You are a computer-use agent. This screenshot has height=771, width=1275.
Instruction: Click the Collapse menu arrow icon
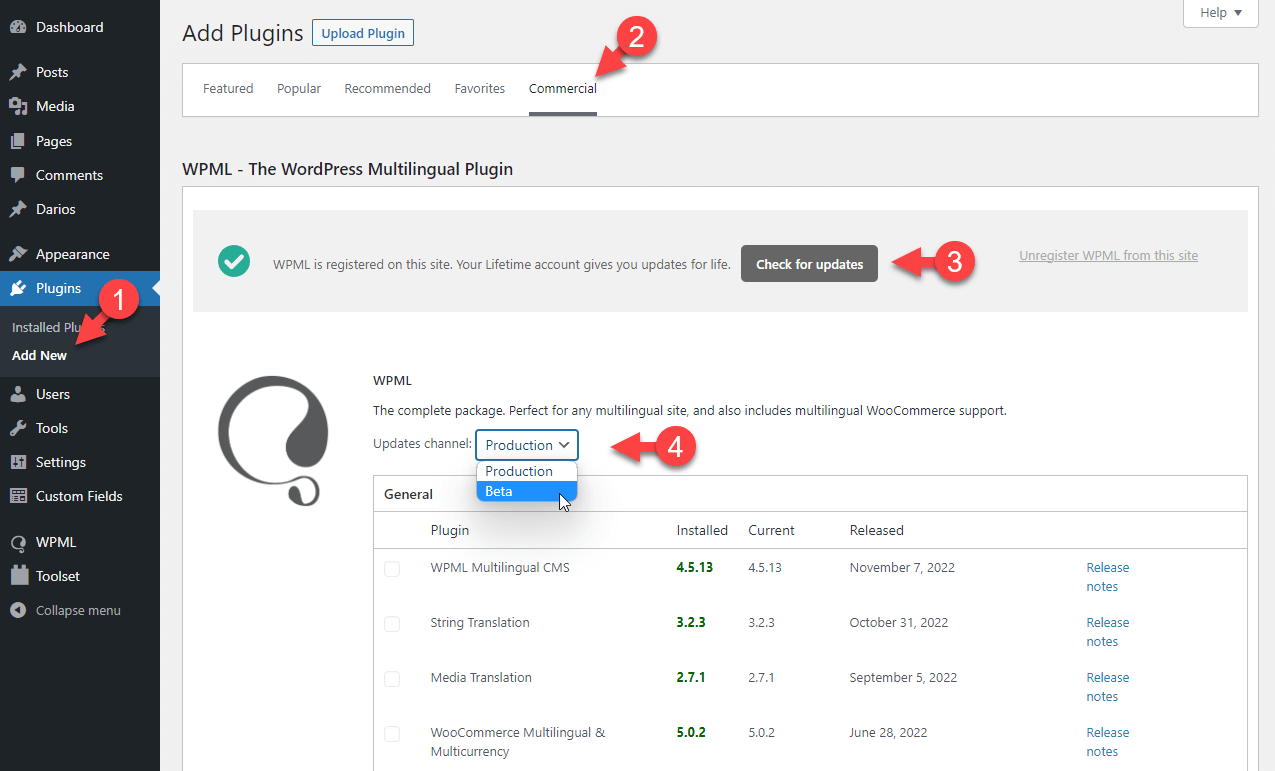tap(18, 610)
